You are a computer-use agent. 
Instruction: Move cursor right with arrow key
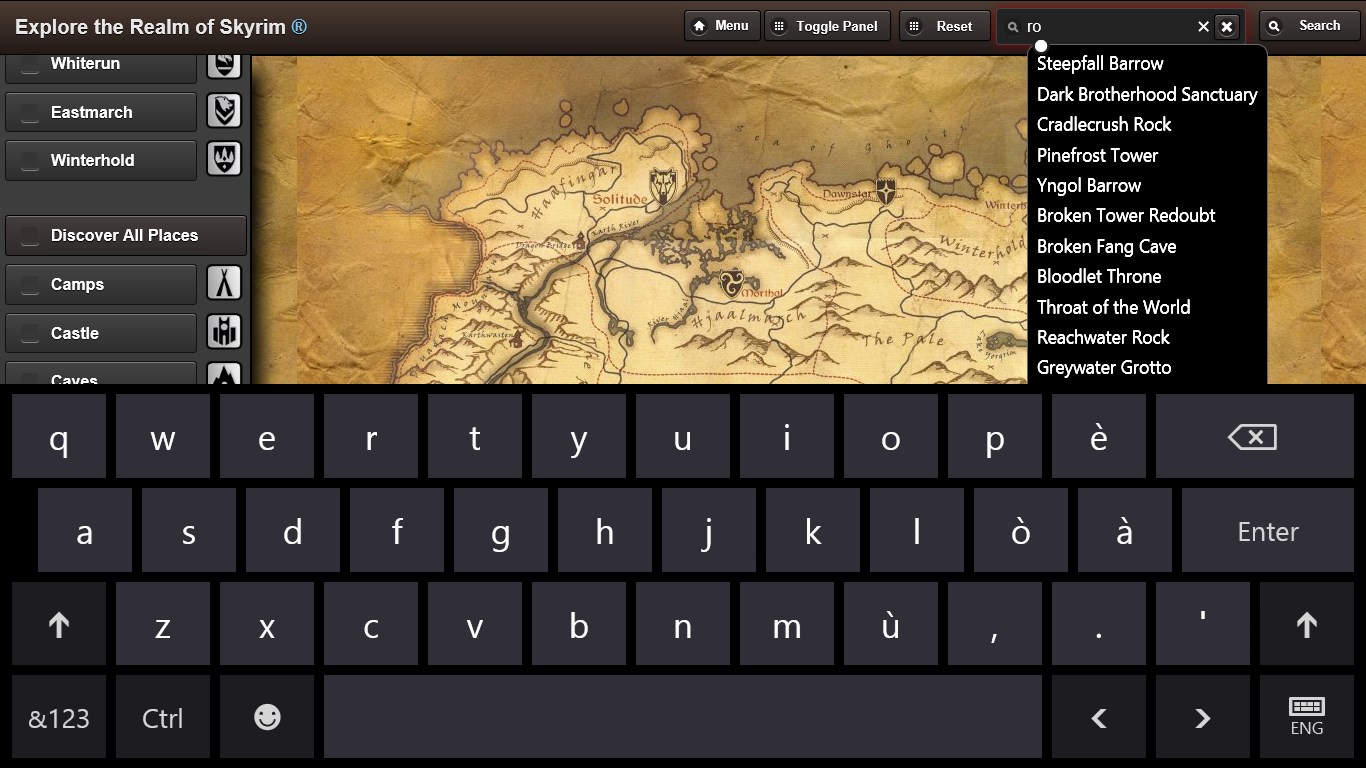click(x=1203, y=717)
